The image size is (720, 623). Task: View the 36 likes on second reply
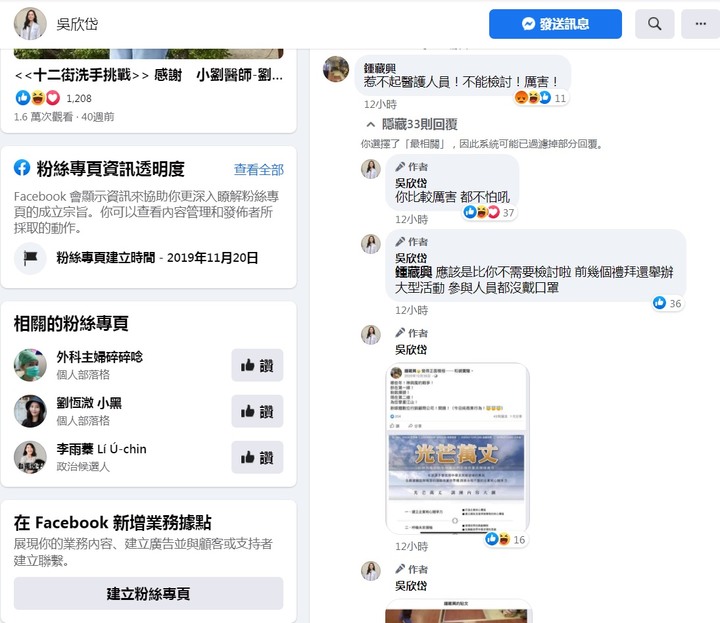tap(668, 303)
